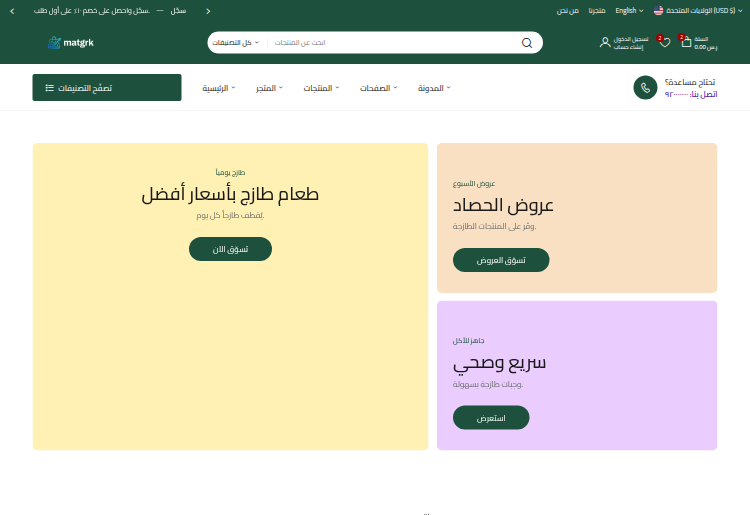750x515 pixels.
Task: Open the تصفّح التصنيفات categories button
Action: tap(107, 88)
